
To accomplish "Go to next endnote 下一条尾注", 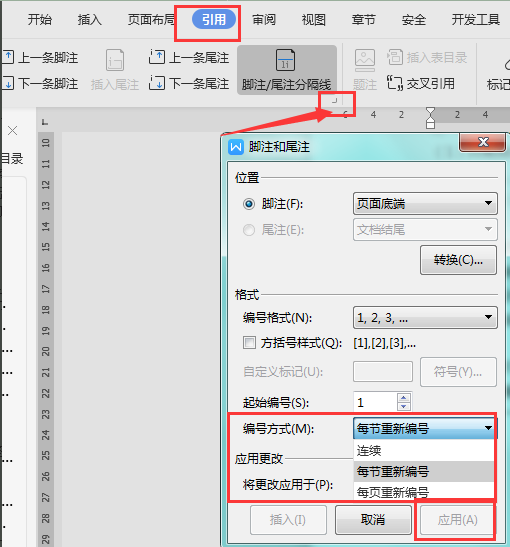I will point(189,83).
